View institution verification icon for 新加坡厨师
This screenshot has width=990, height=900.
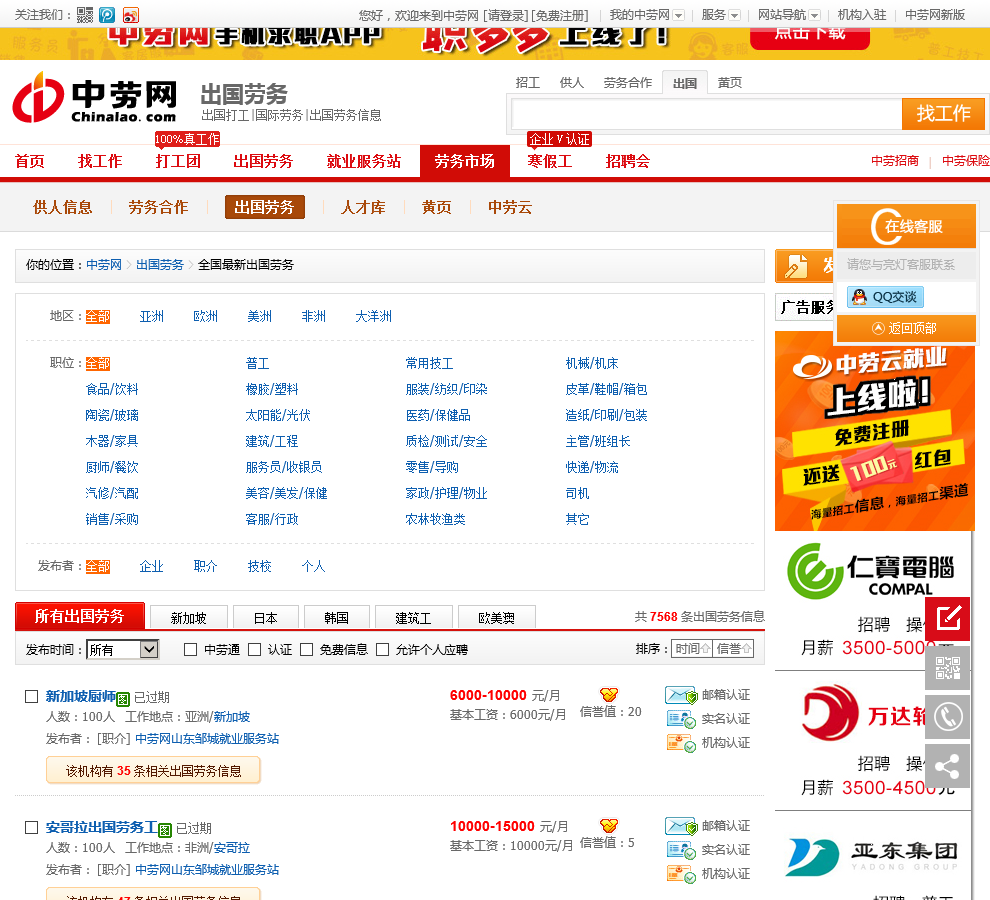681,743
